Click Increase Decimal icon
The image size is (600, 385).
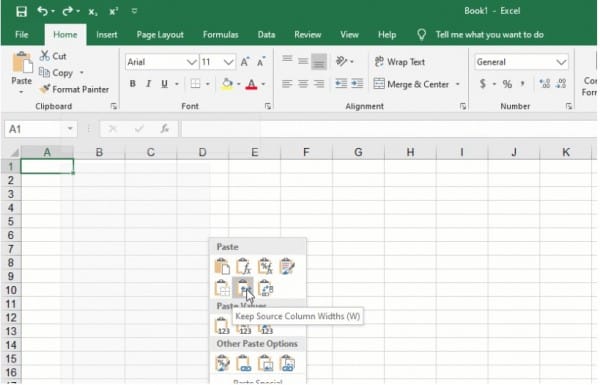(x=545, y=83)
